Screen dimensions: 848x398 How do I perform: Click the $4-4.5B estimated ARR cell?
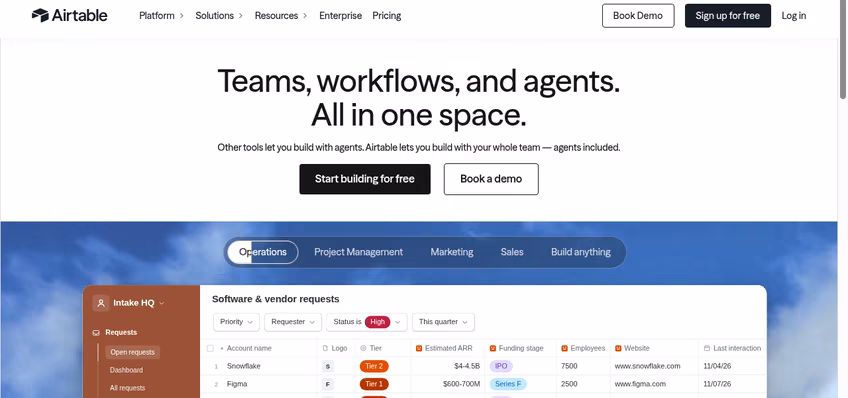467,366
